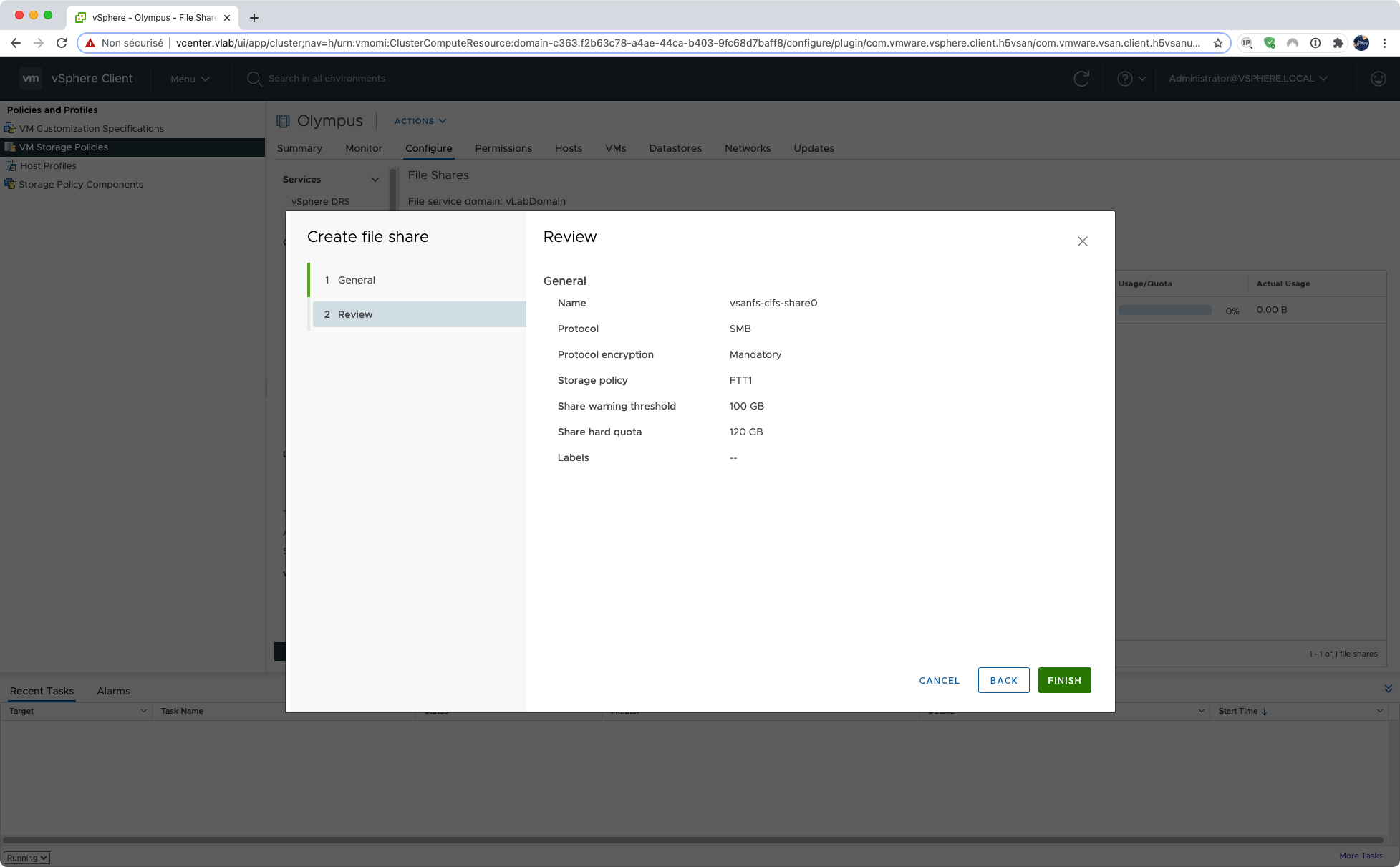Switch to the Monitor tab

pos(364,148)
